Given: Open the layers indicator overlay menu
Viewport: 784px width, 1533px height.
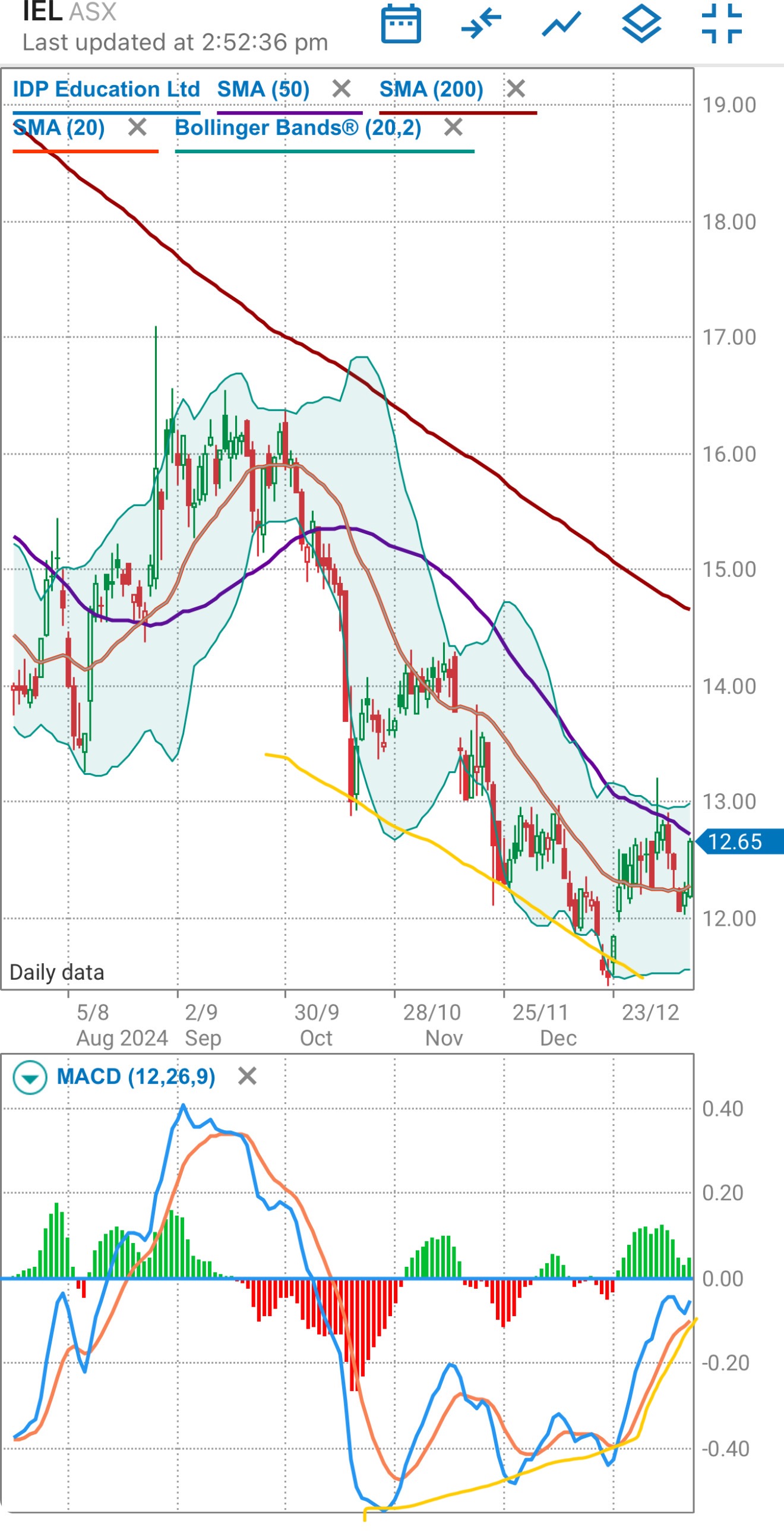Looking at the screenshot, I should coord(641,24).
